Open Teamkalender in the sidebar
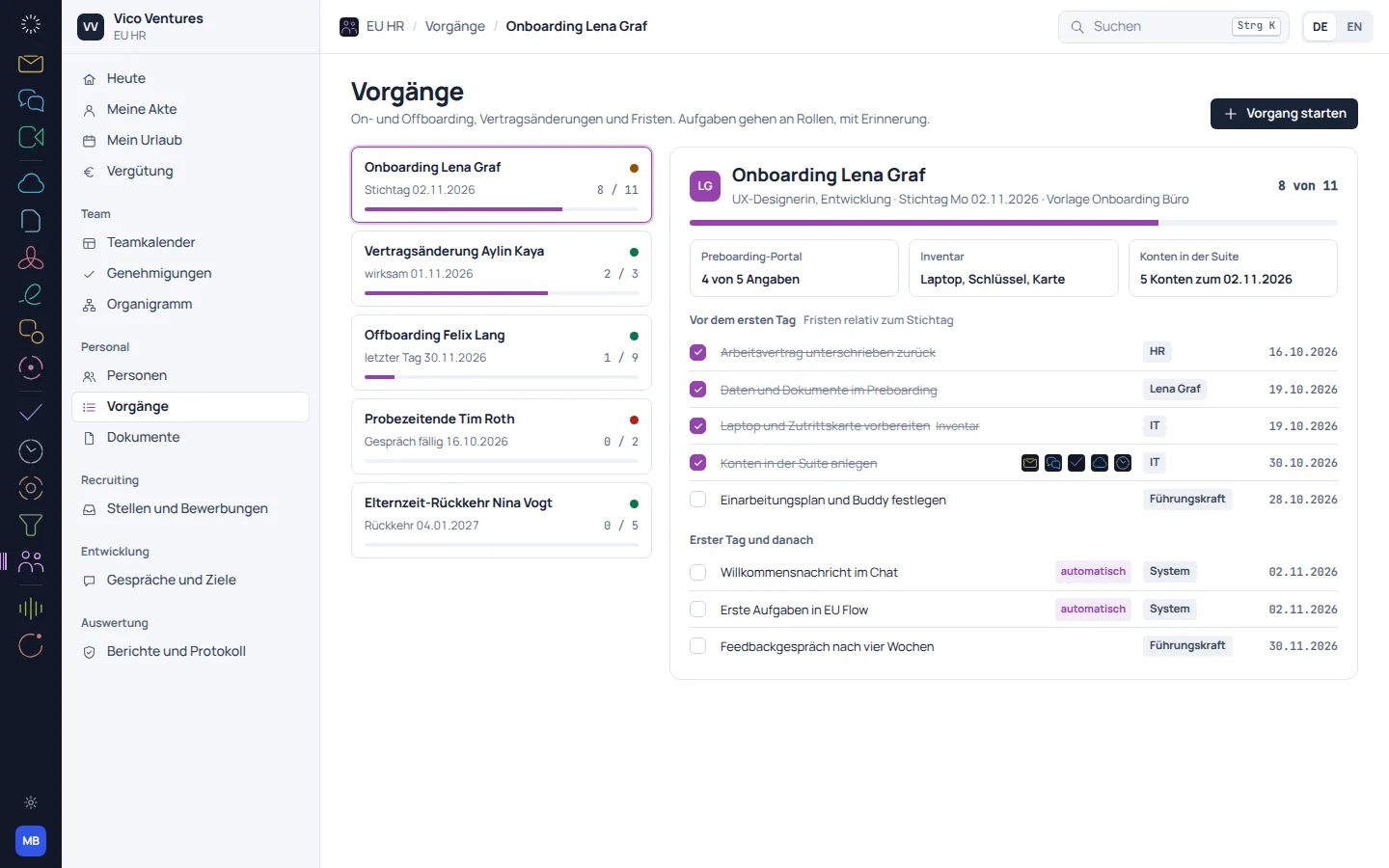1389x868 pixels. point(190,243)
